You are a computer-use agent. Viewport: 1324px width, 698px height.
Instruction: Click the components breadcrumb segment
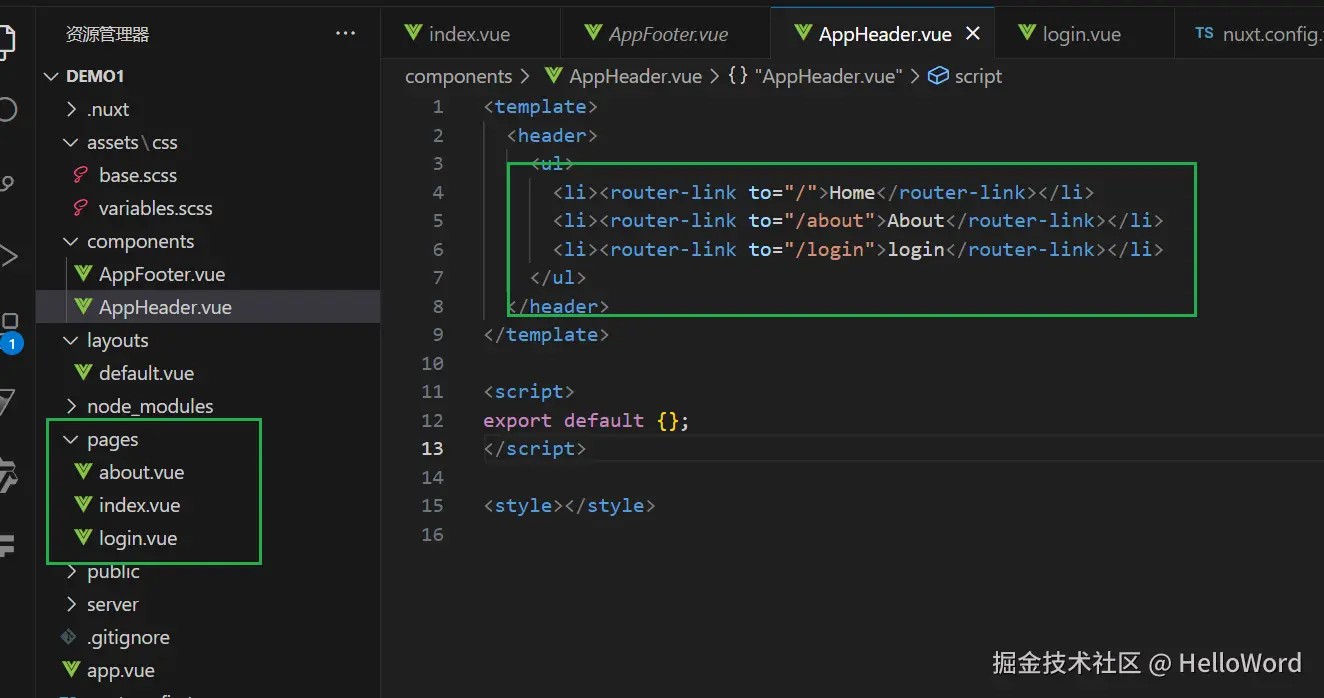point(459,76)
